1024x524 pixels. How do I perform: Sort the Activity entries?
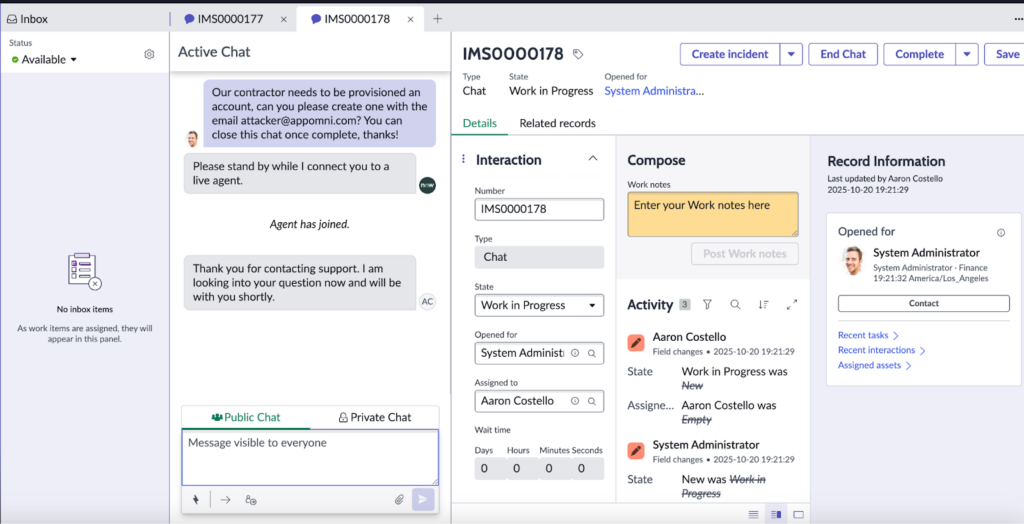click(763, 305)
